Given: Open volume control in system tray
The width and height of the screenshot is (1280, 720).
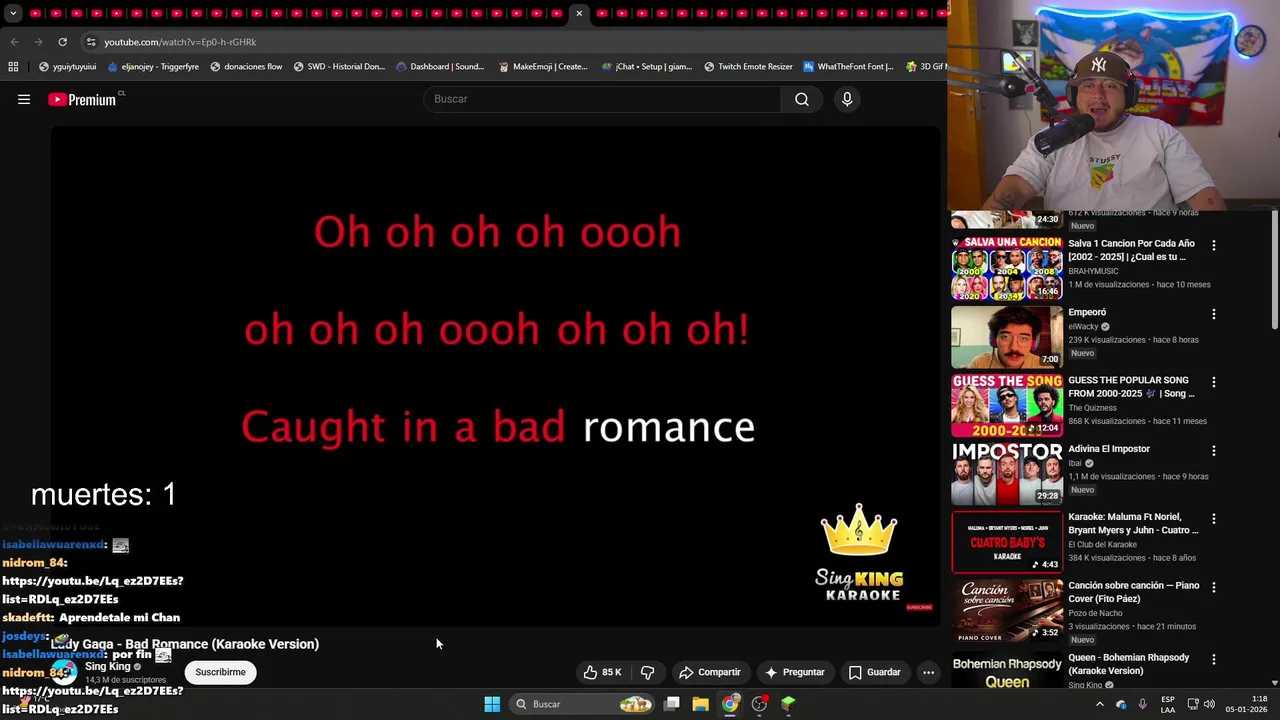Looking at the screenshot, I should pos(1208,704).
